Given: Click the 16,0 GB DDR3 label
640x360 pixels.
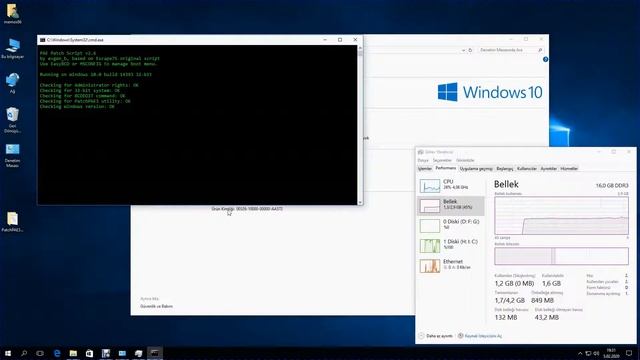Looking at the screenshot, I should 612,185.
